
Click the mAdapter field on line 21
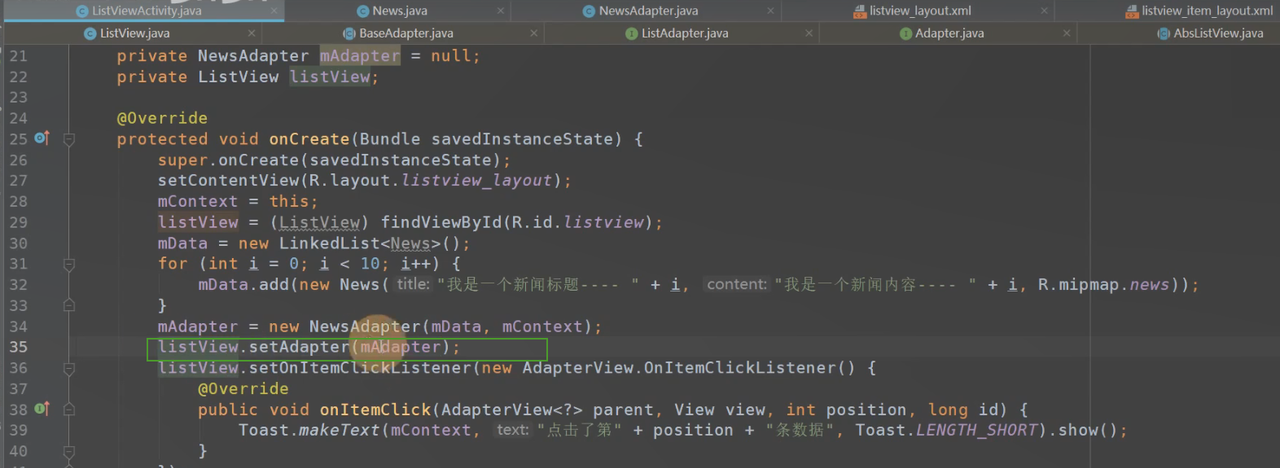[x=360, y=56]
